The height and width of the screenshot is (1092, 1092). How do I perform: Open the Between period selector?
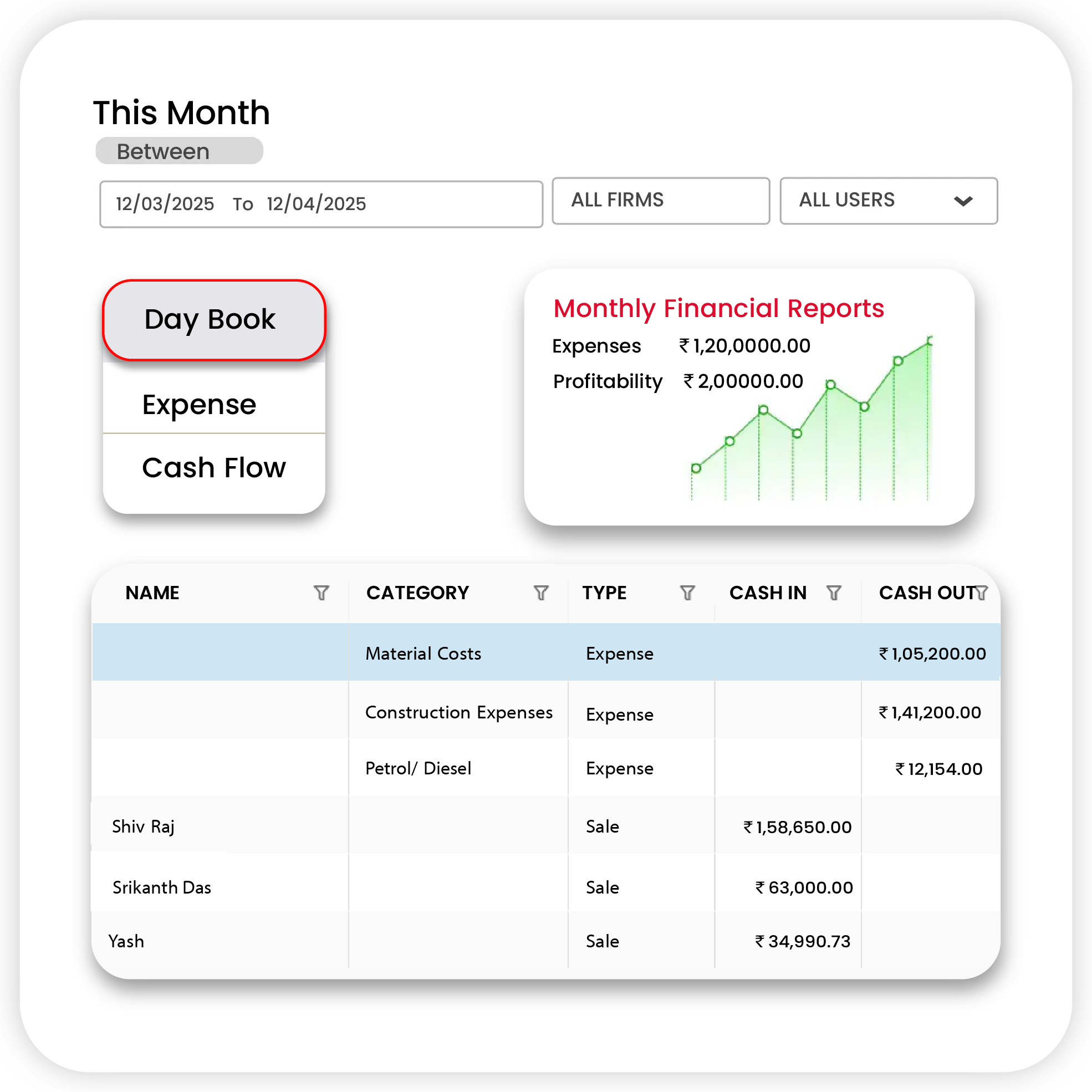[x=179, y=151]
